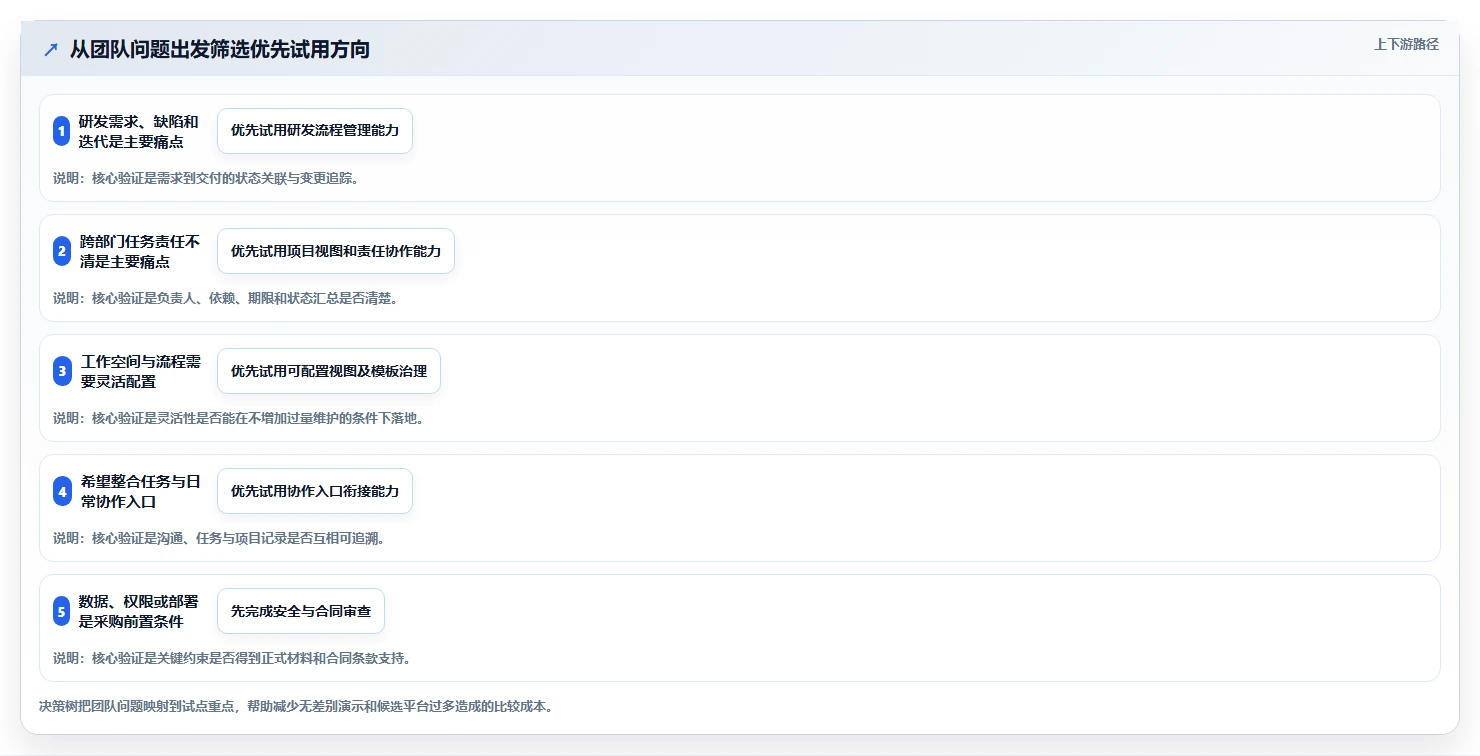Click note about 正式材料和合同条款支持
The width and height of the screenshot is (1480, 756).
[232, 658]
